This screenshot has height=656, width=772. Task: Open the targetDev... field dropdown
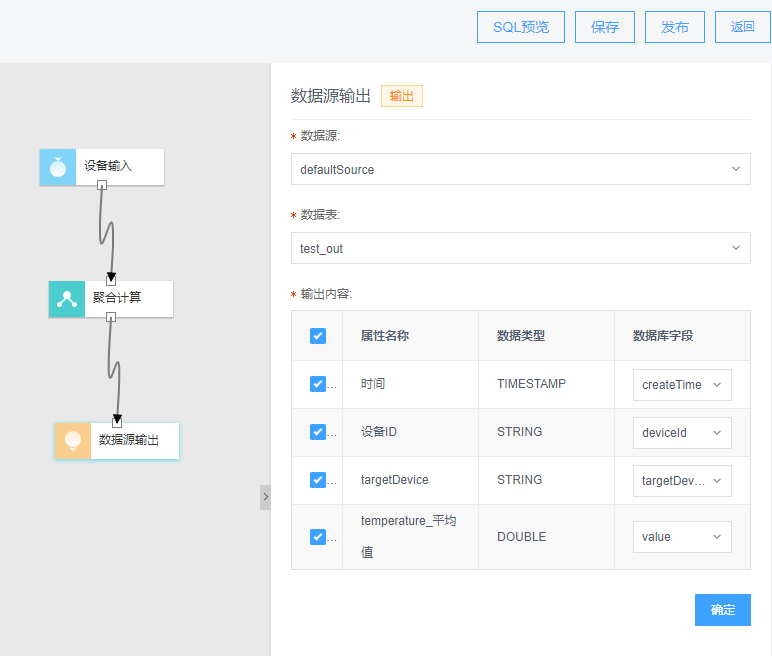(682, 481)
